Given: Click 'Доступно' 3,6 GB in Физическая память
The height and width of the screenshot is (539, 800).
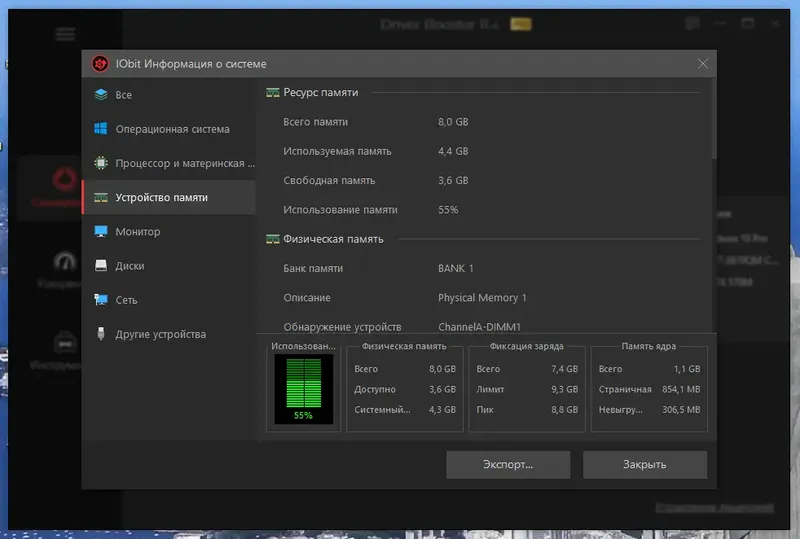Looking at the screenshot, I should pos(405,389).
